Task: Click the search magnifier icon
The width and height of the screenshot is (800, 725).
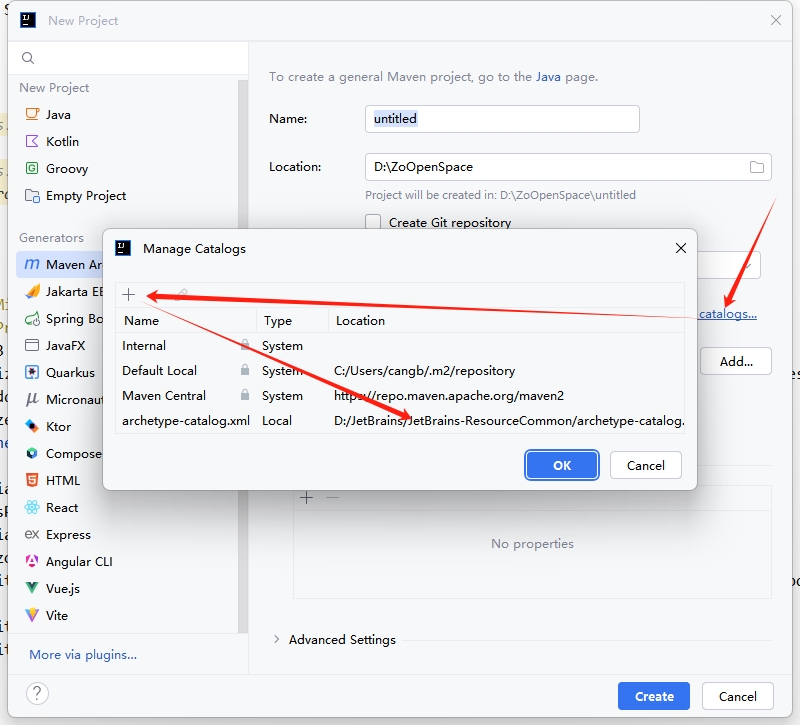Action: click(x=28, y=58)
